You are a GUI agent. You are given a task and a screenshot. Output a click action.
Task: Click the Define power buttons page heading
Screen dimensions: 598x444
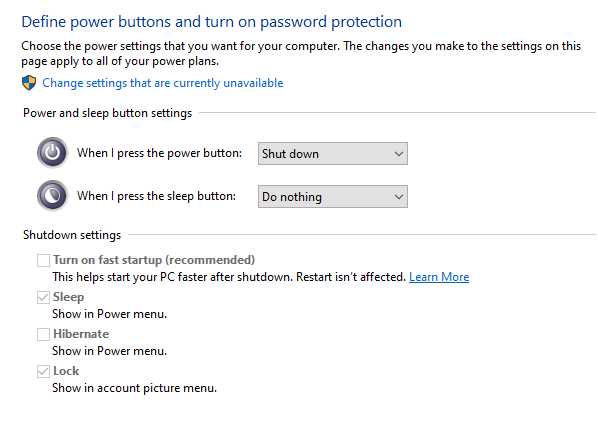(212, 22)
